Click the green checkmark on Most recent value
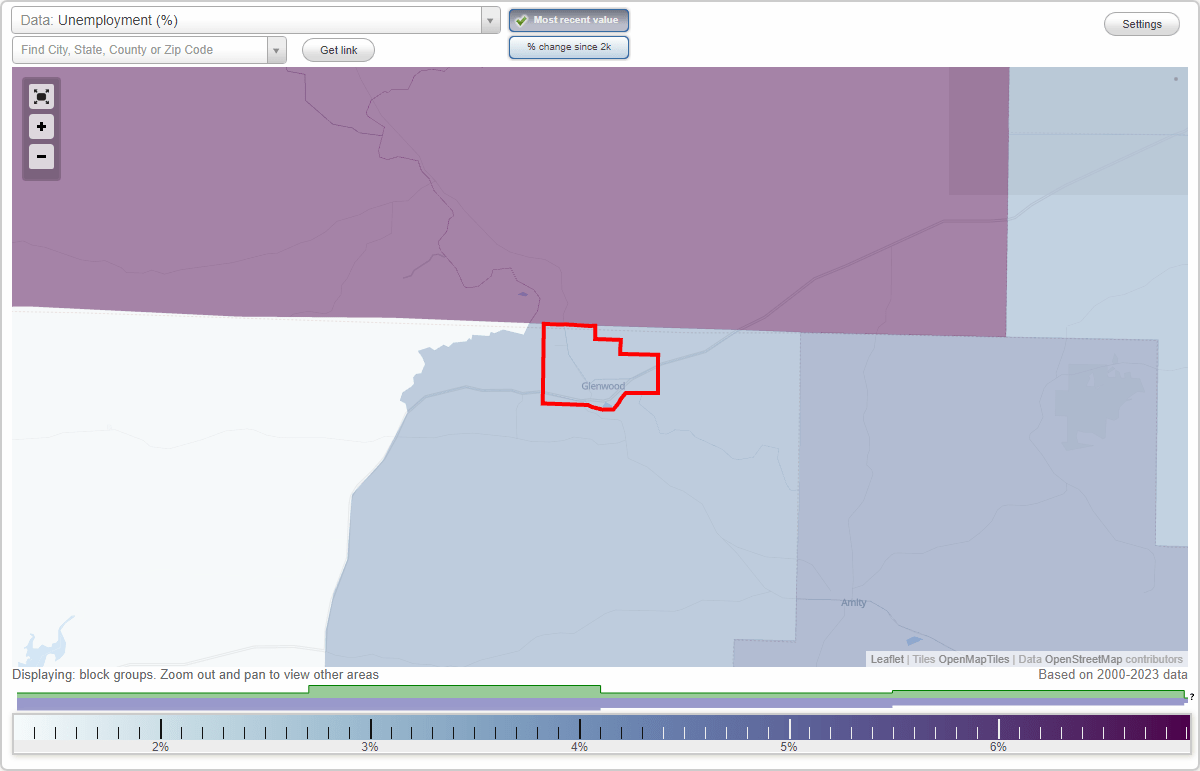The width and height of the screenshot is (1200, 771). click(x=520, y=20)
